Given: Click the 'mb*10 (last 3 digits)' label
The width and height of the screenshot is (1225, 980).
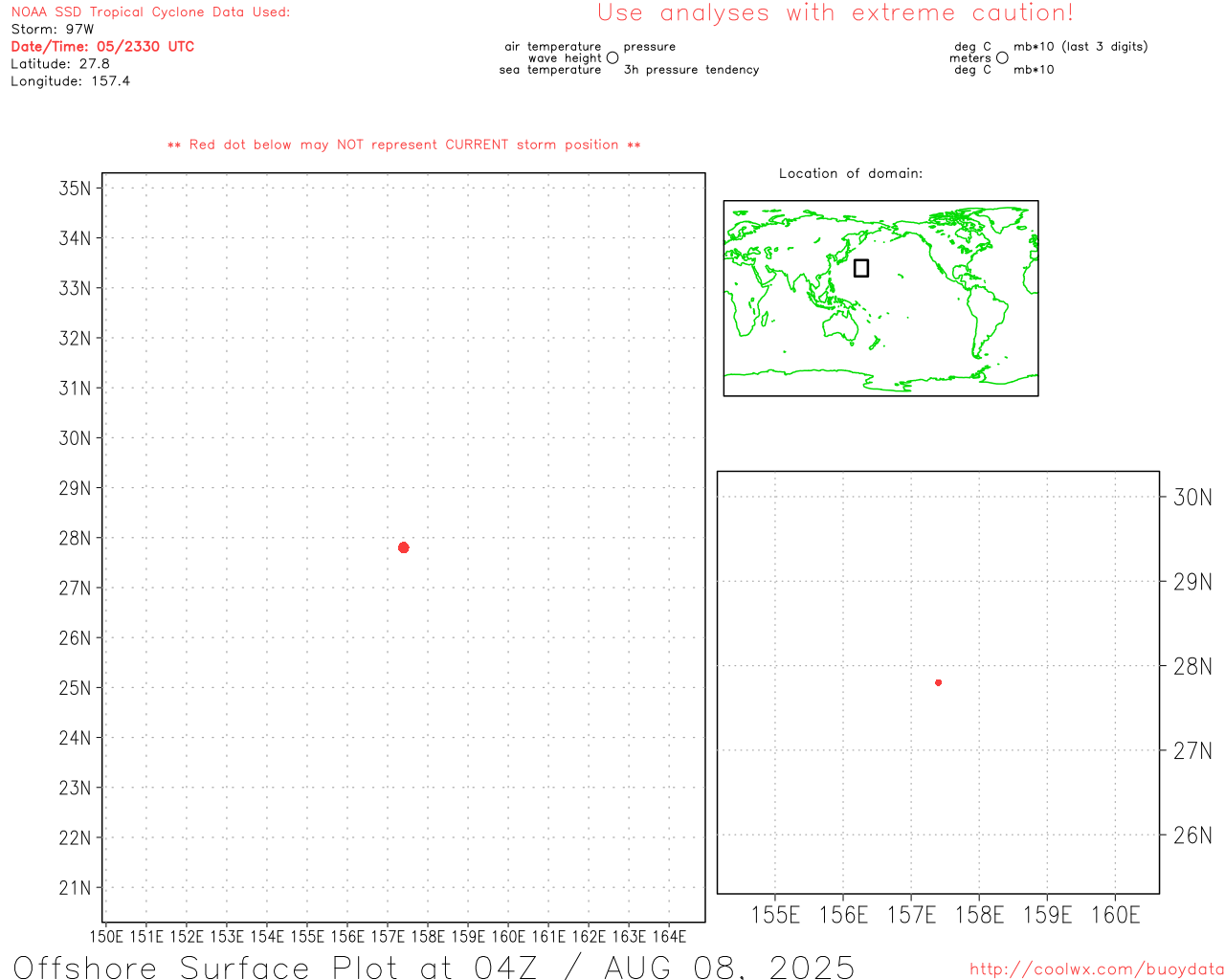Looking at the screenshot, I should point(1080,46).
